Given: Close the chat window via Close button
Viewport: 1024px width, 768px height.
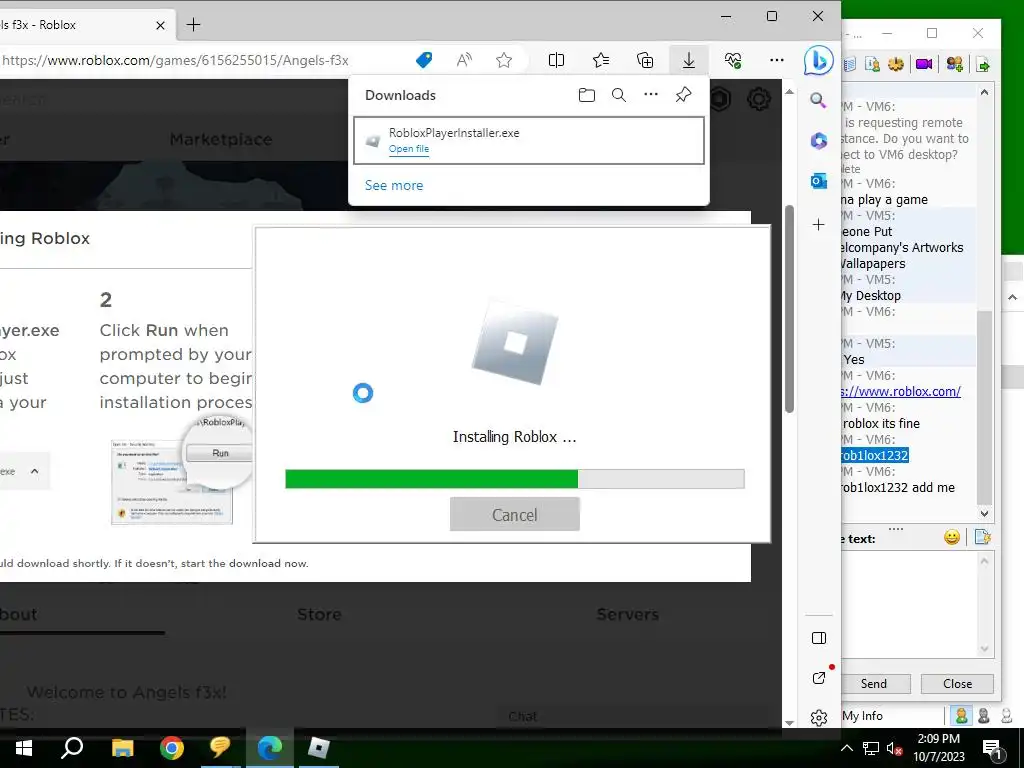Looking at the screenshot, I should (957, 684).
